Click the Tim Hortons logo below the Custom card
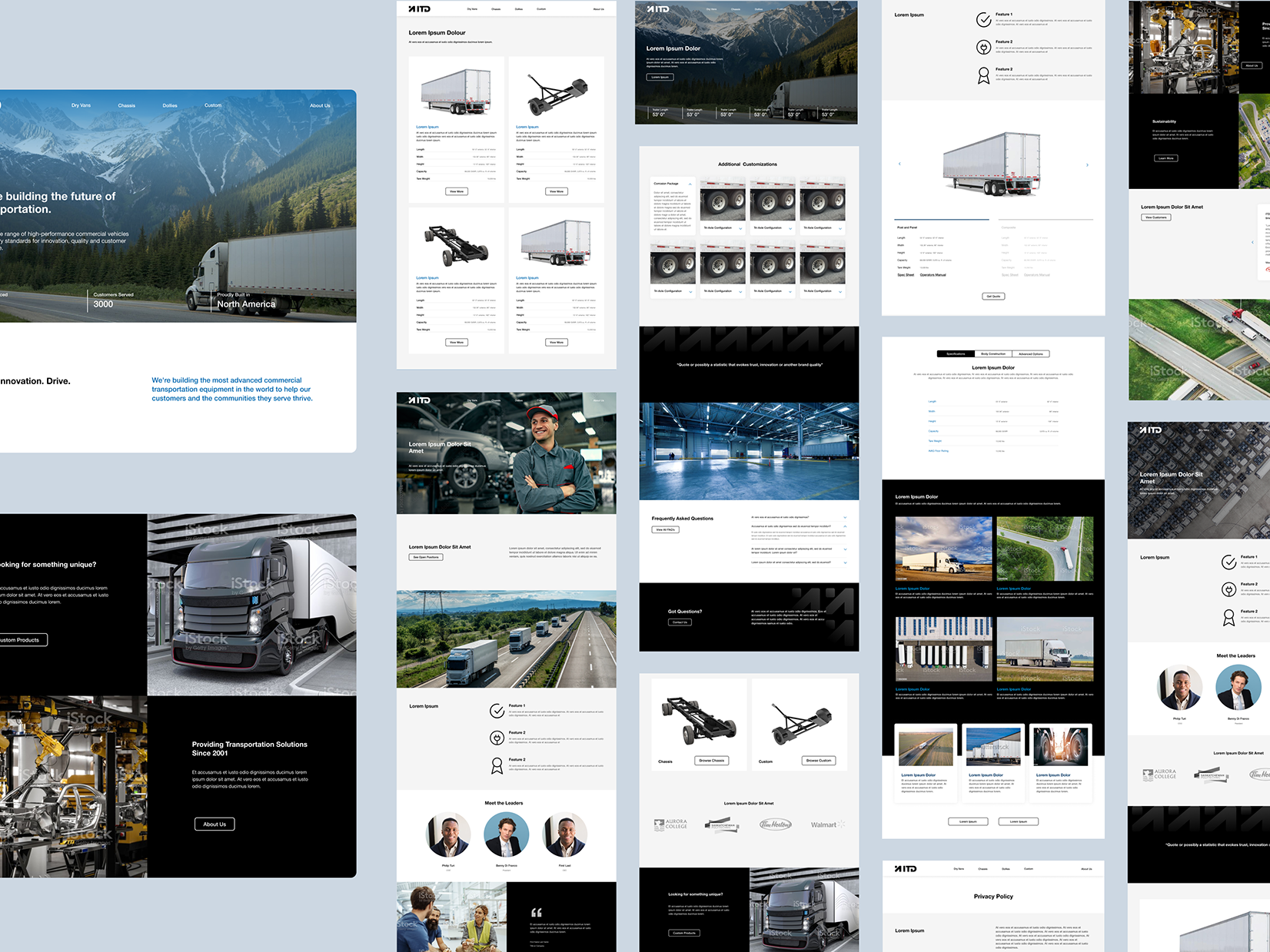This screenshot has width=1270, height=952. (x=776, y=824)
